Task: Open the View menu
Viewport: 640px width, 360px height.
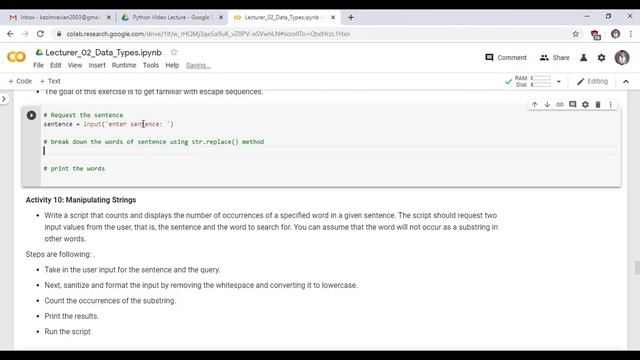Action: pos(75,65)
